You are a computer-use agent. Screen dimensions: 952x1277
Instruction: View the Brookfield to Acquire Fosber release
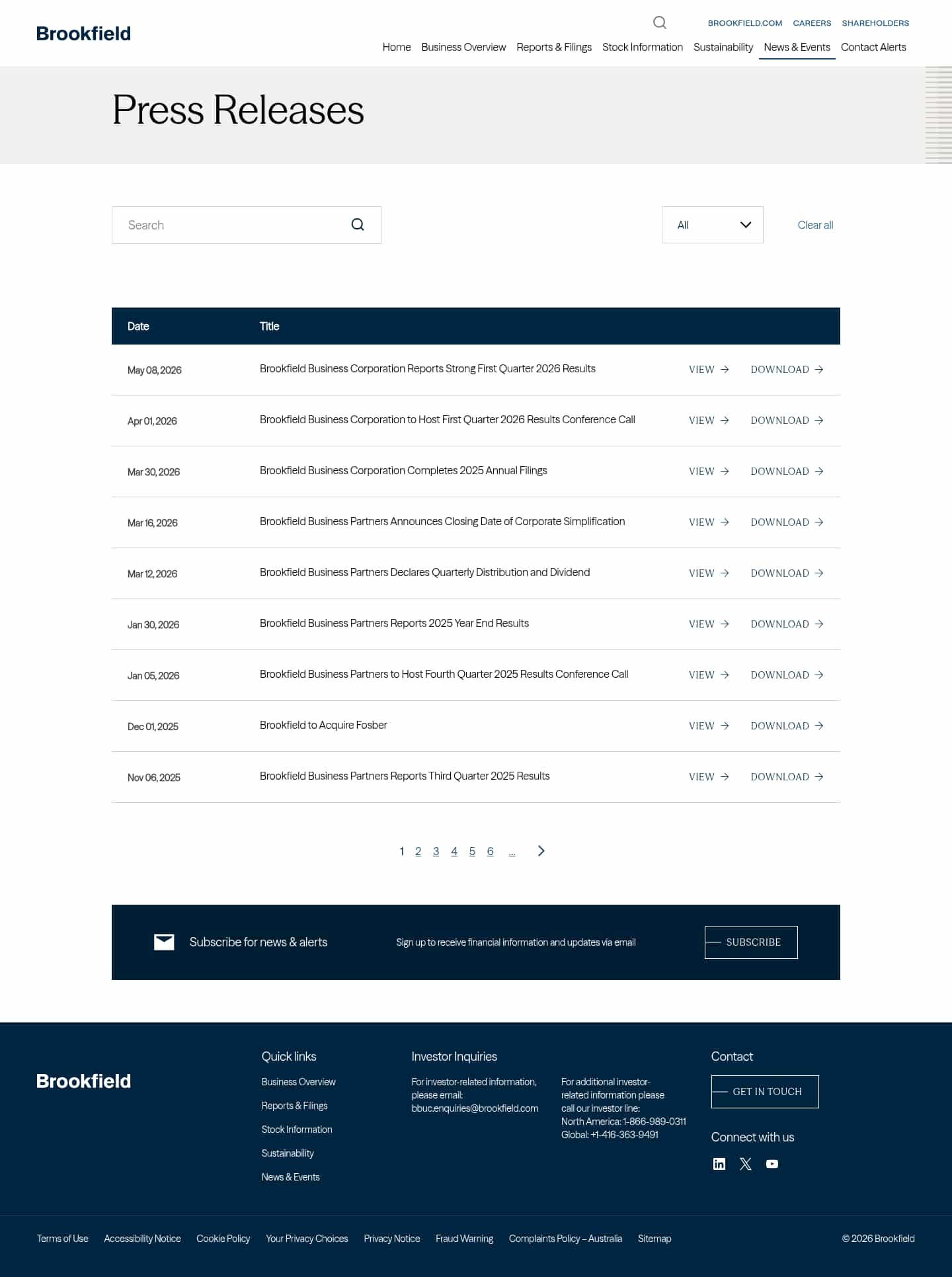709,726
